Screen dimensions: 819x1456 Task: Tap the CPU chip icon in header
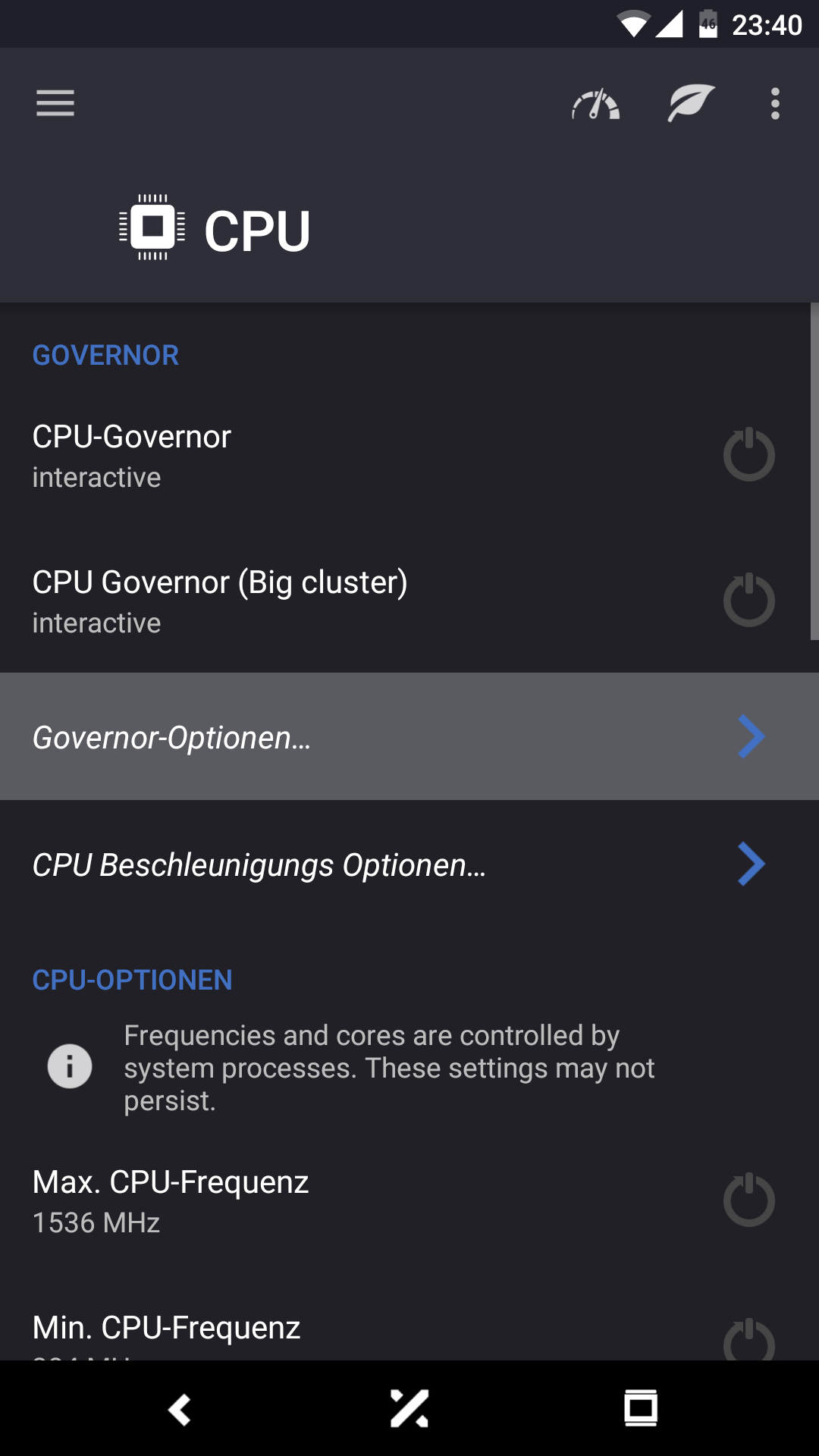click(152, 227)
